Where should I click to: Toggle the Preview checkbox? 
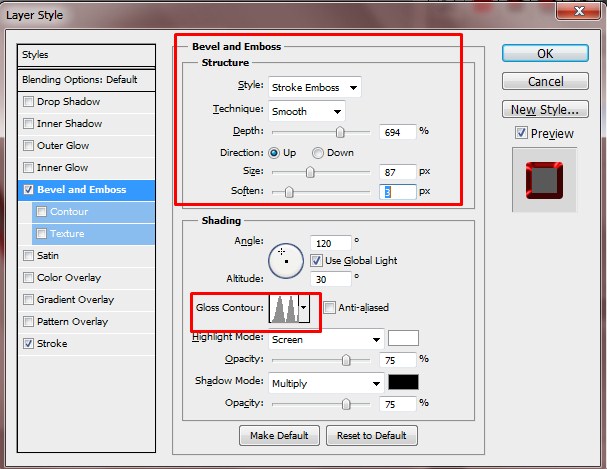521,133
